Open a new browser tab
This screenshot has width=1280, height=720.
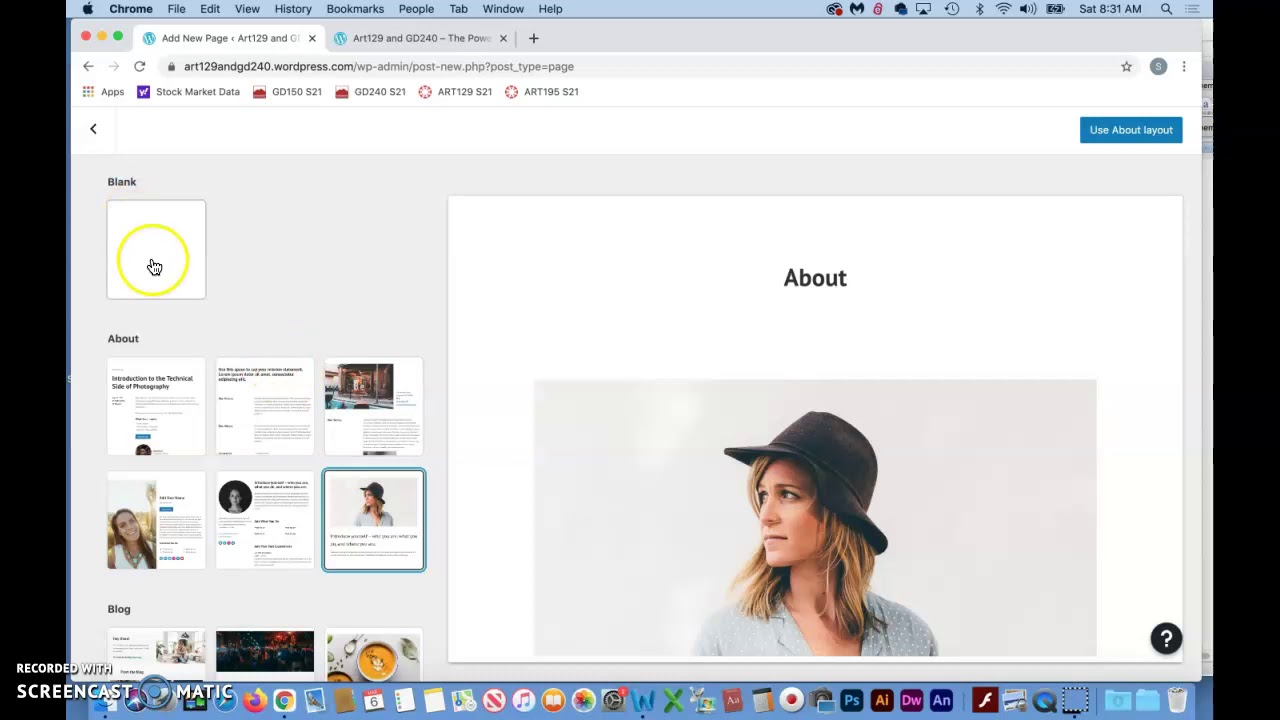point(533,38)
